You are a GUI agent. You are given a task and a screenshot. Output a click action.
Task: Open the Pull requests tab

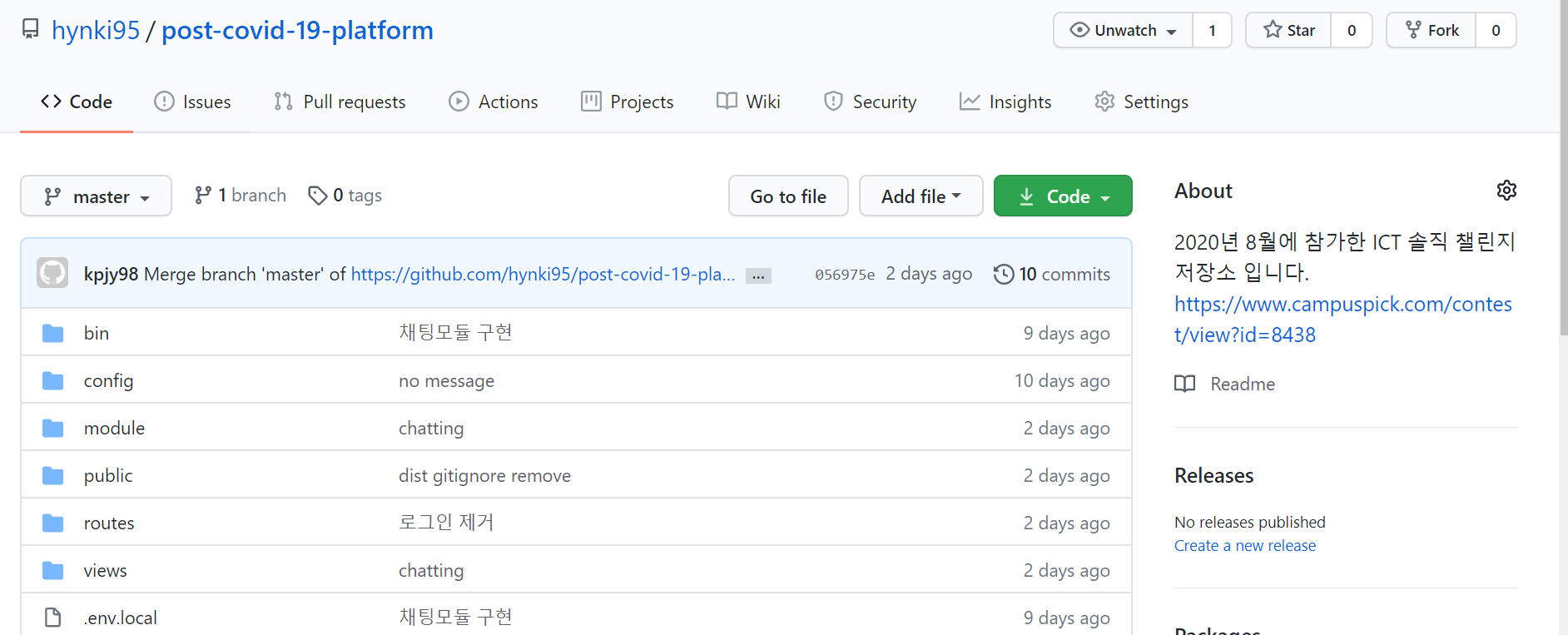tap(340, 102)
